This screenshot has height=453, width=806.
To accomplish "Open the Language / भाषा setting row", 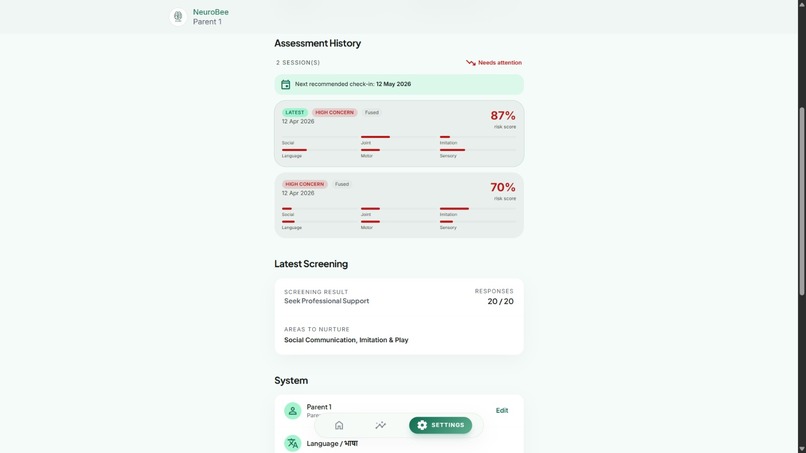I will click(x=399, y=443).
